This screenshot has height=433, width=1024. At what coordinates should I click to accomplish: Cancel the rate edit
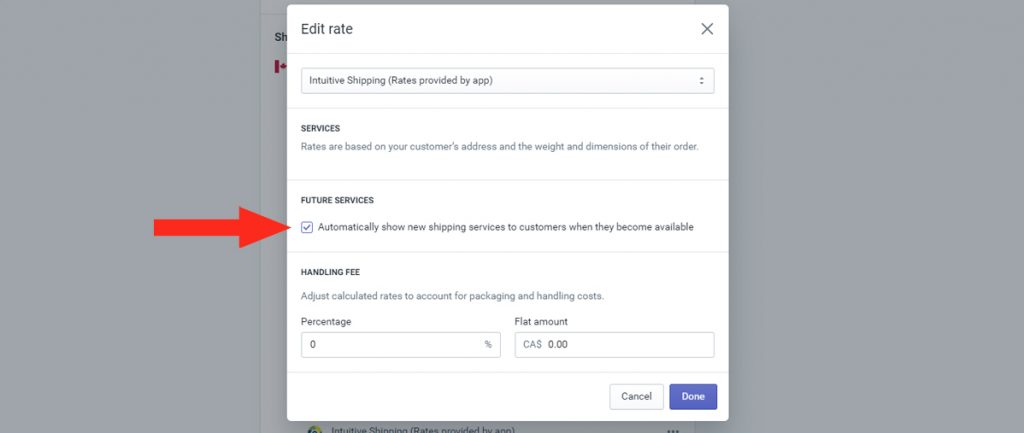[636, 396]
